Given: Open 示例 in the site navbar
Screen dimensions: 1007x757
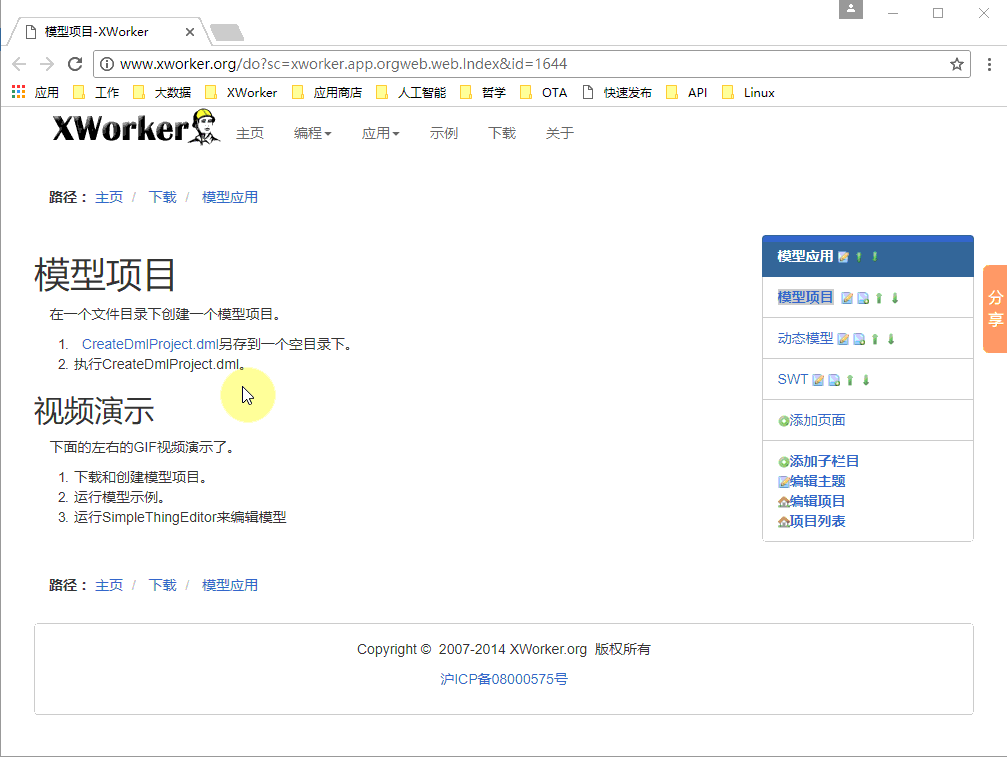Looking at the screenshot, I should click(x=444, y=133).
